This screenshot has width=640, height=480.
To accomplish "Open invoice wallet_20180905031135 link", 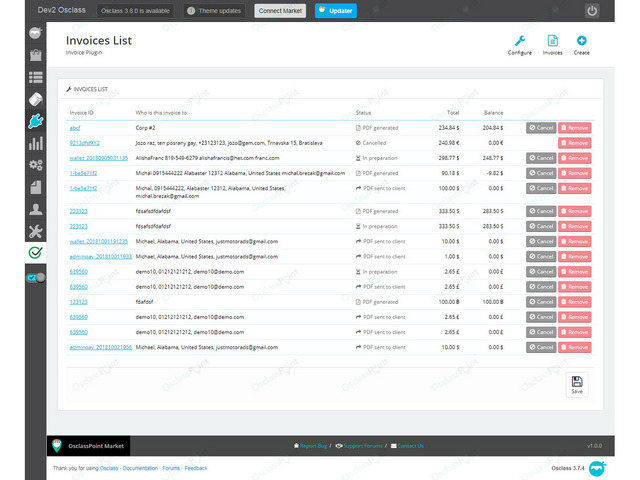I will coord(98,158).
